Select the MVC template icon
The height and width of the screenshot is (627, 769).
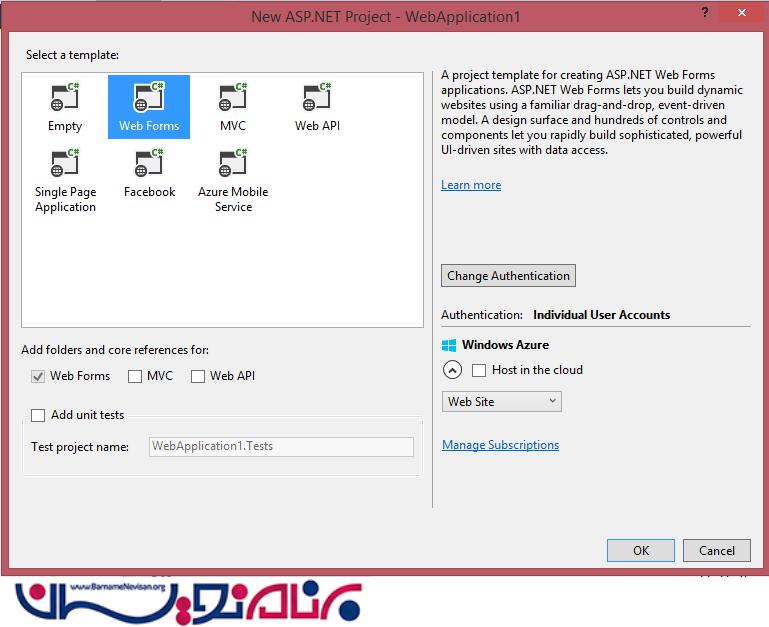pyautogui.click(x=233, y=98)
